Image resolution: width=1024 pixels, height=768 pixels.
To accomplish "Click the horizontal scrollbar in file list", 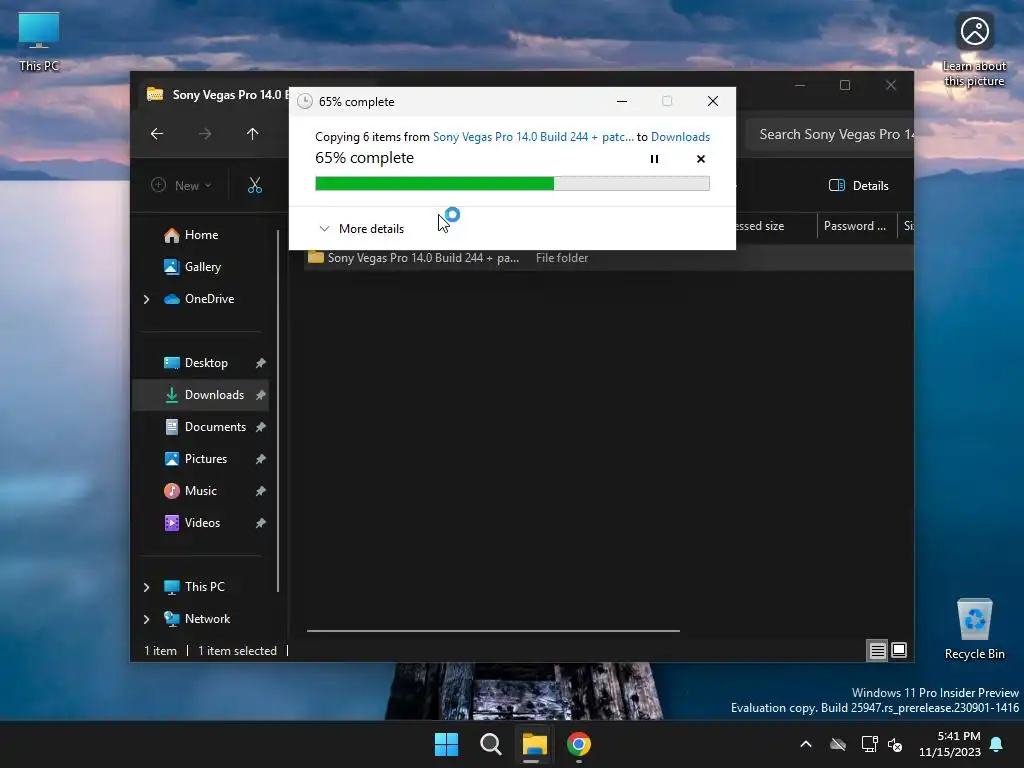I will coord(493,631).
